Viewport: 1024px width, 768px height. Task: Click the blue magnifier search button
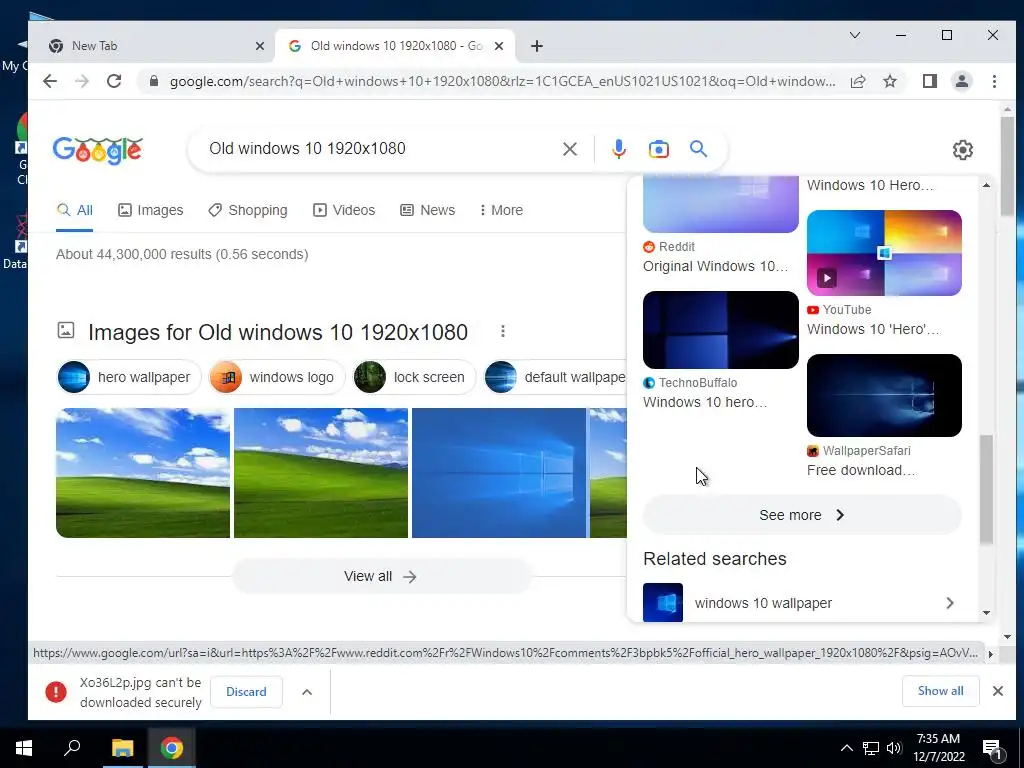tap(698, 149)
